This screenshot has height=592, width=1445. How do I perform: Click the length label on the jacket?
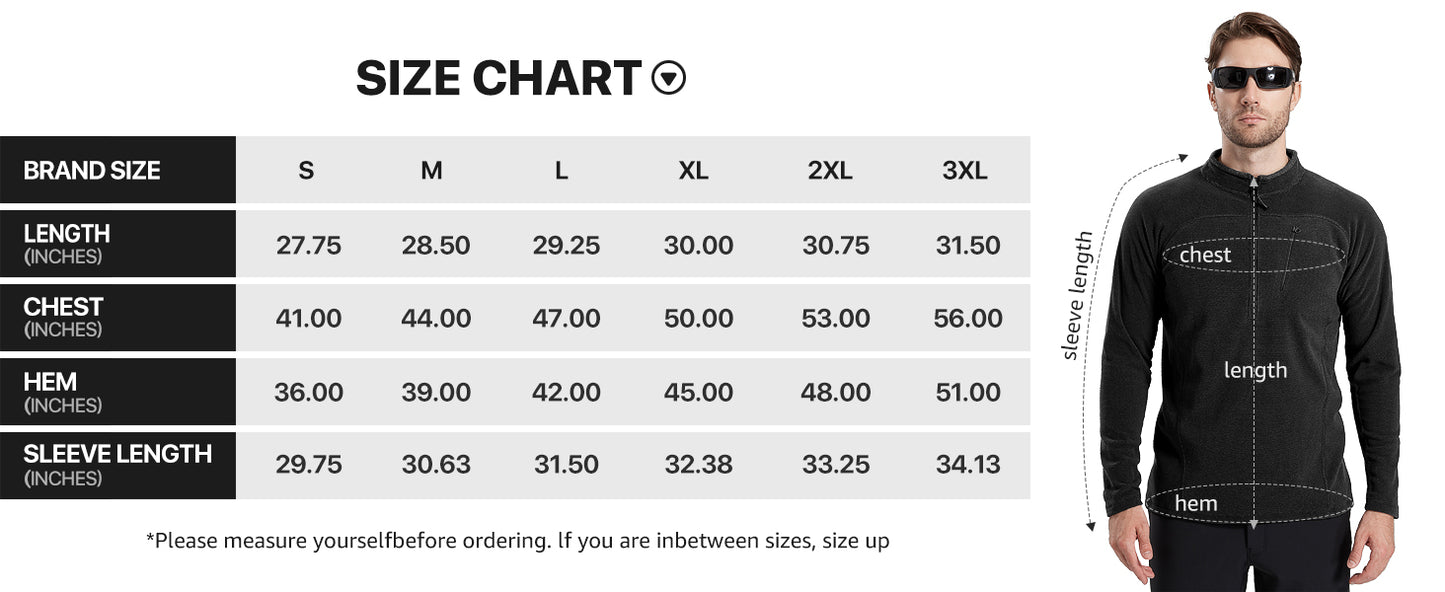(x=1255, y=370)
